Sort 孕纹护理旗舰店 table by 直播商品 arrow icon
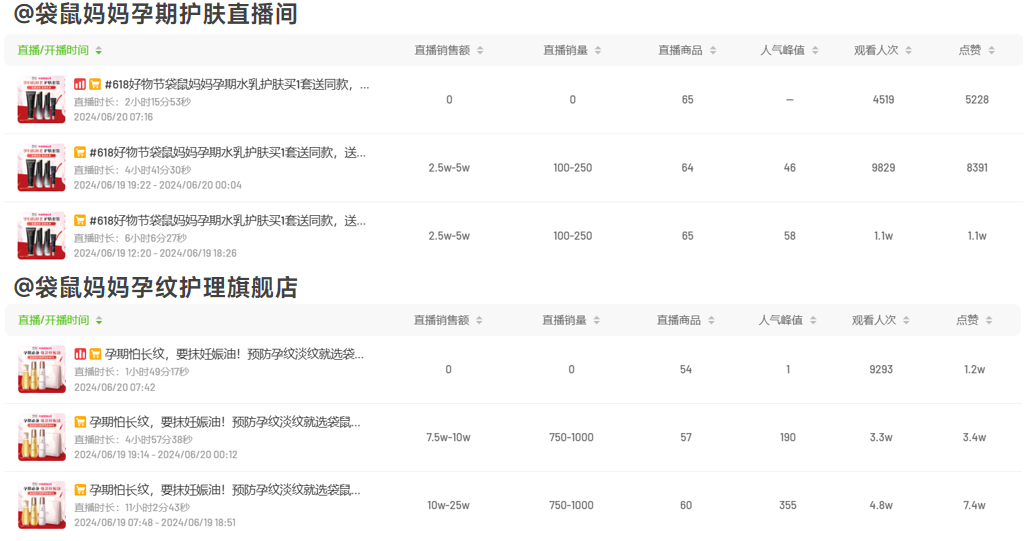Image resolution: width=1025 pixels, height=541 pixels. 711,320
